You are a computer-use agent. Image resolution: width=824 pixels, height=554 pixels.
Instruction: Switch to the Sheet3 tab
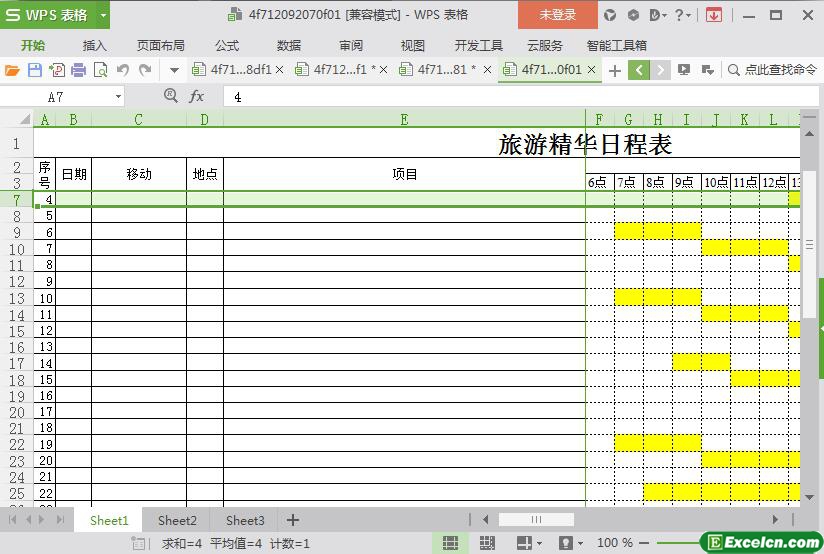click(245, 520)
